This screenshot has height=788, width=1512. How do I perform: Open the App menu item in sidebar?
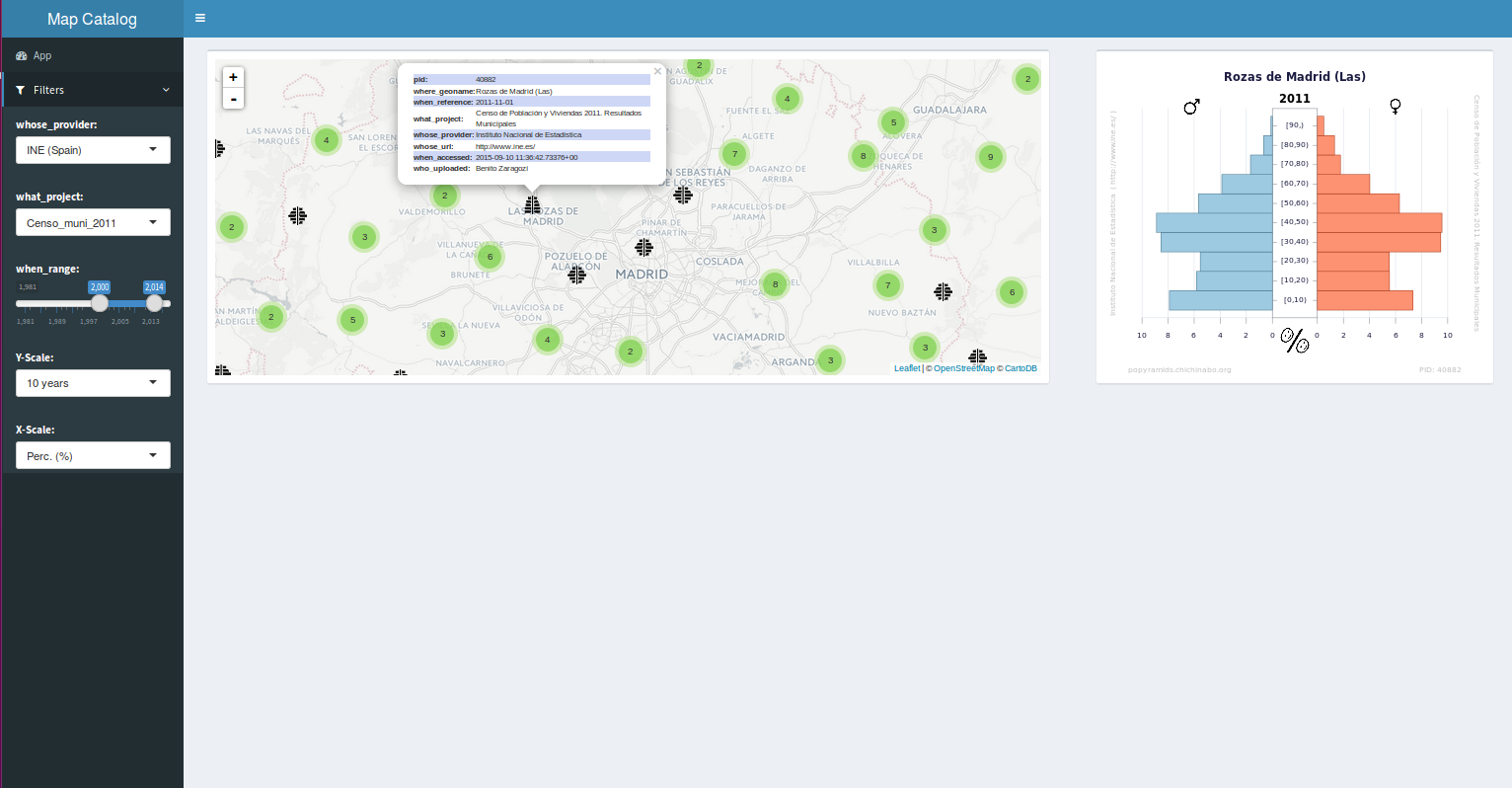[x=41, y=55]
